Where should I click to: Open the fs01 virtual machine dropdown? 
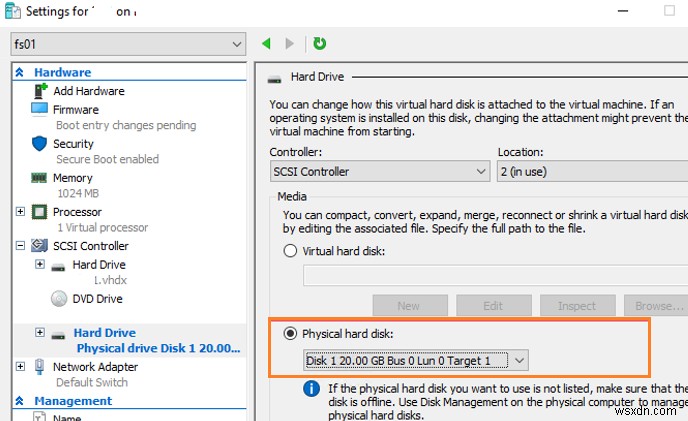click(128, 44)
